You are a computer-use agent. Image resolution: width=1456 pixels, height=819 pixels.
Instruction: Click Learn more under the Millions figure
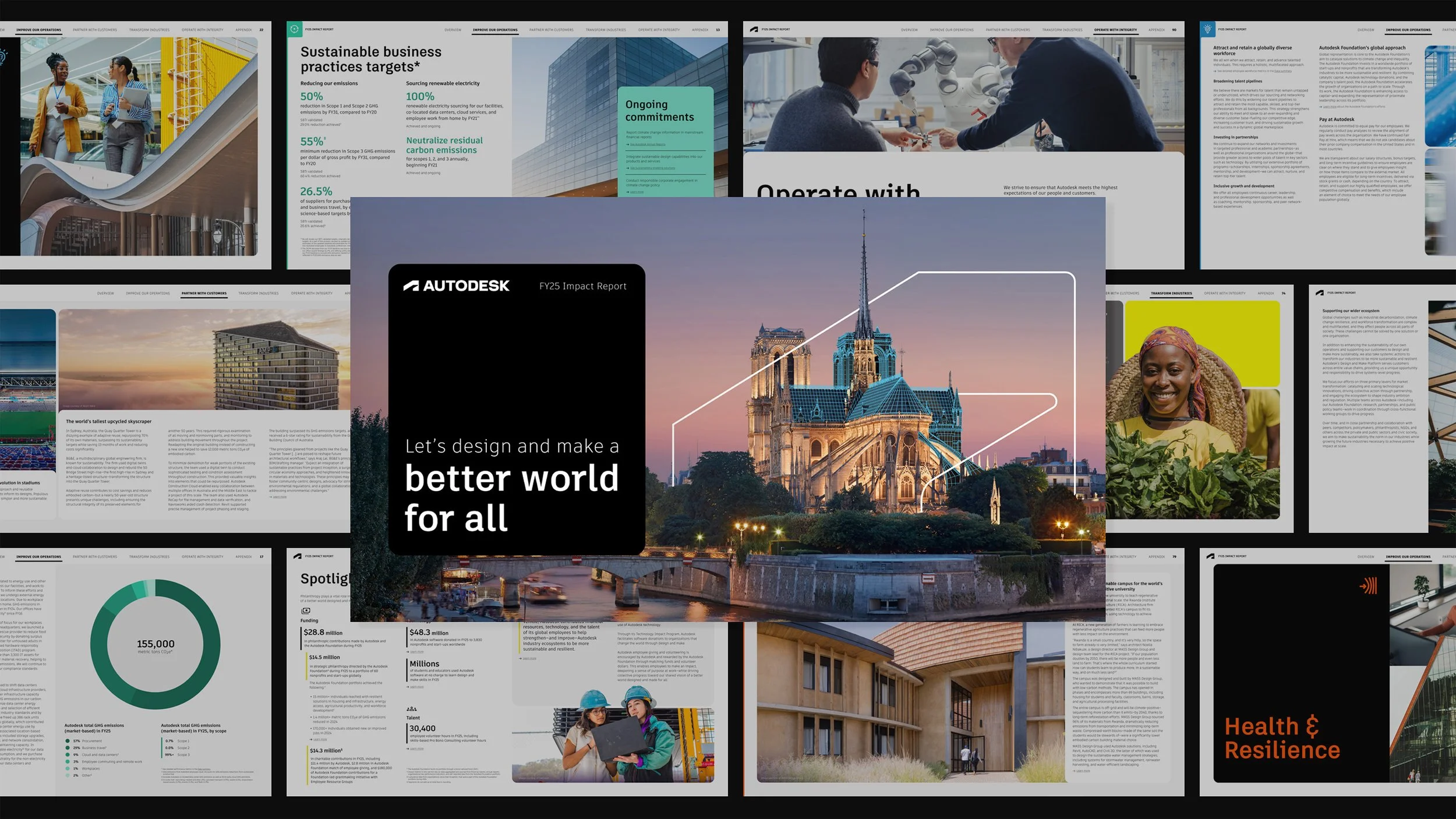(x=416, y=687)
